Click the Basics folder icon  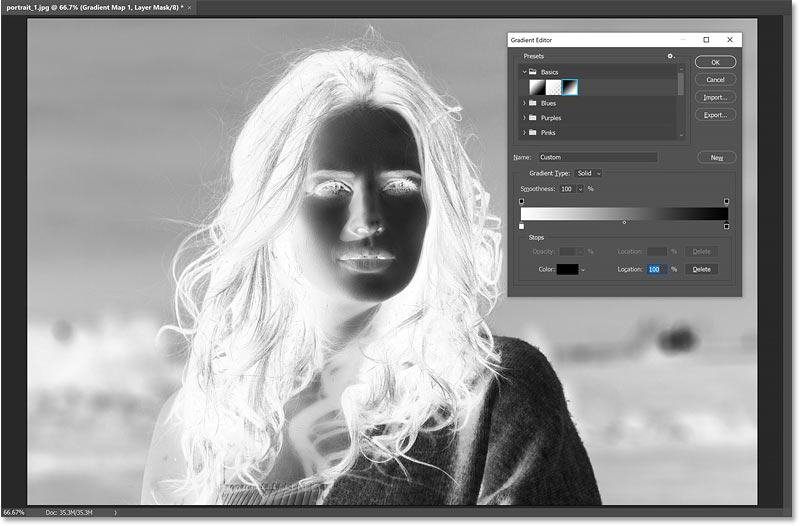[x=532, y=72]
